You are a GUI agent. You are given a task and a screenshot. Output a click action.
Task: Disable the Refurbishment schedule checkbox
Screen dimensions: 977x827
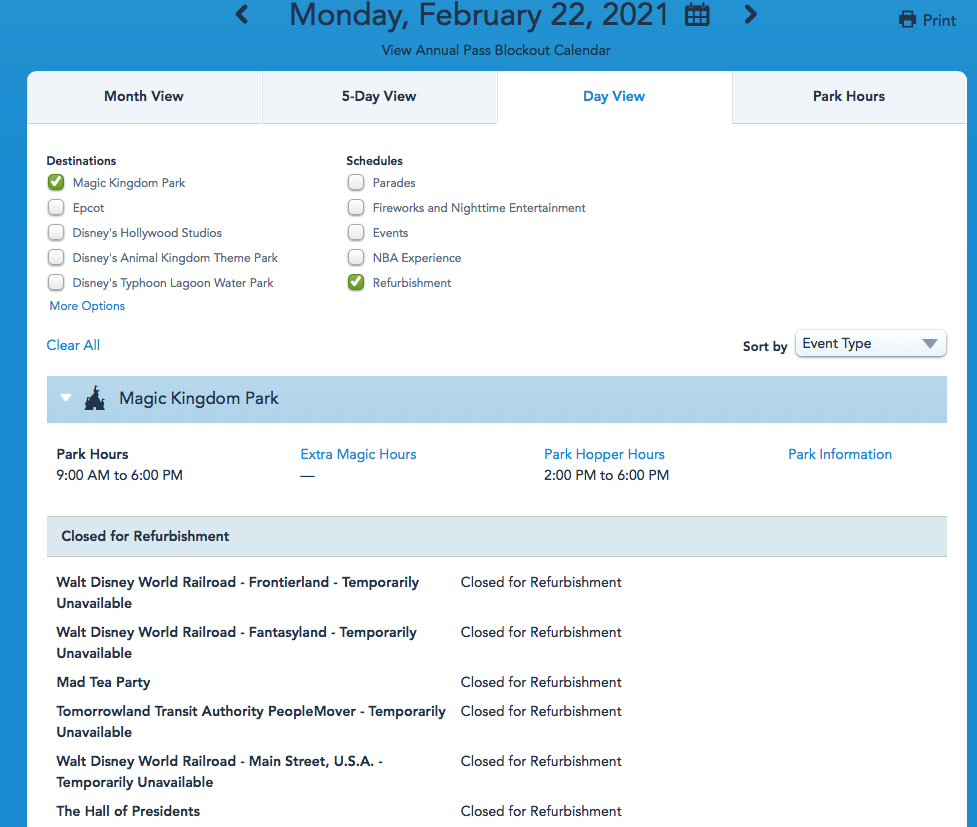click(356, 283)
